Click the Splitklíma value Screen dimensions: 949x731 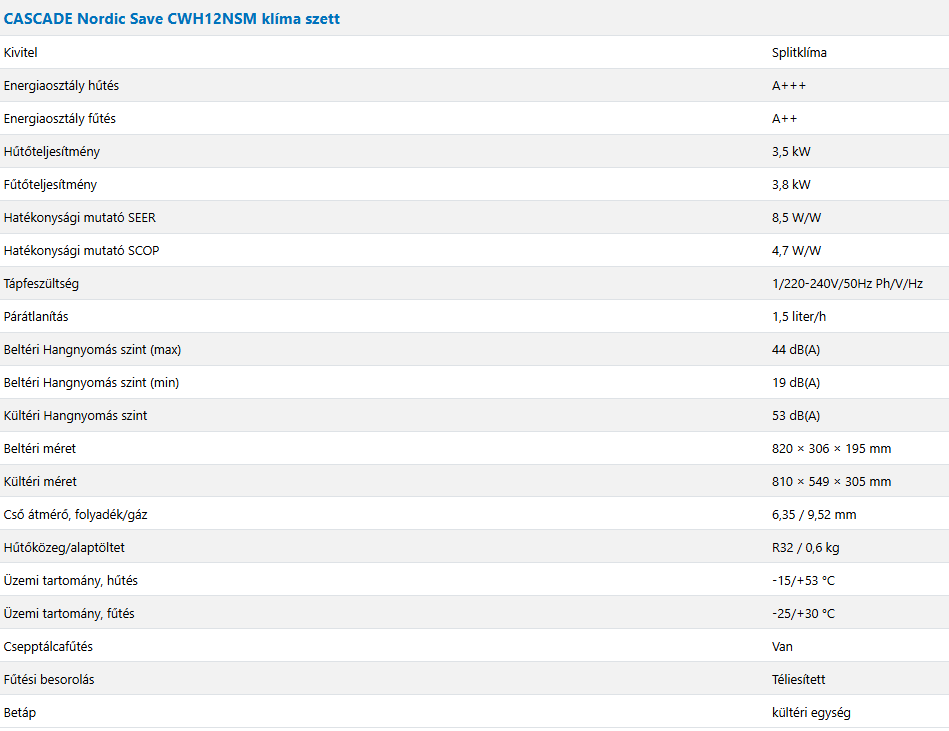[799, 53]
